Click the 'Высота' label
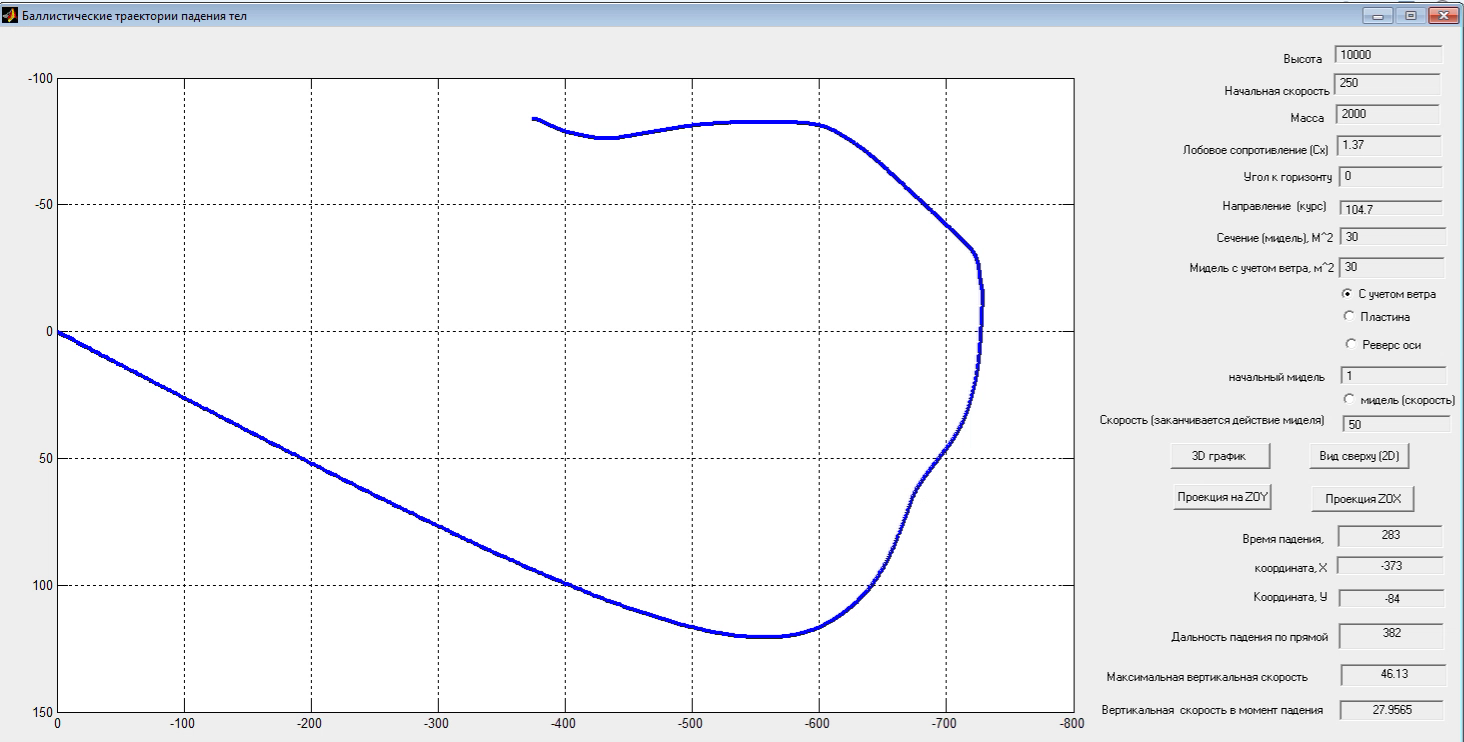The image size is (1464, 742). 1302,59
